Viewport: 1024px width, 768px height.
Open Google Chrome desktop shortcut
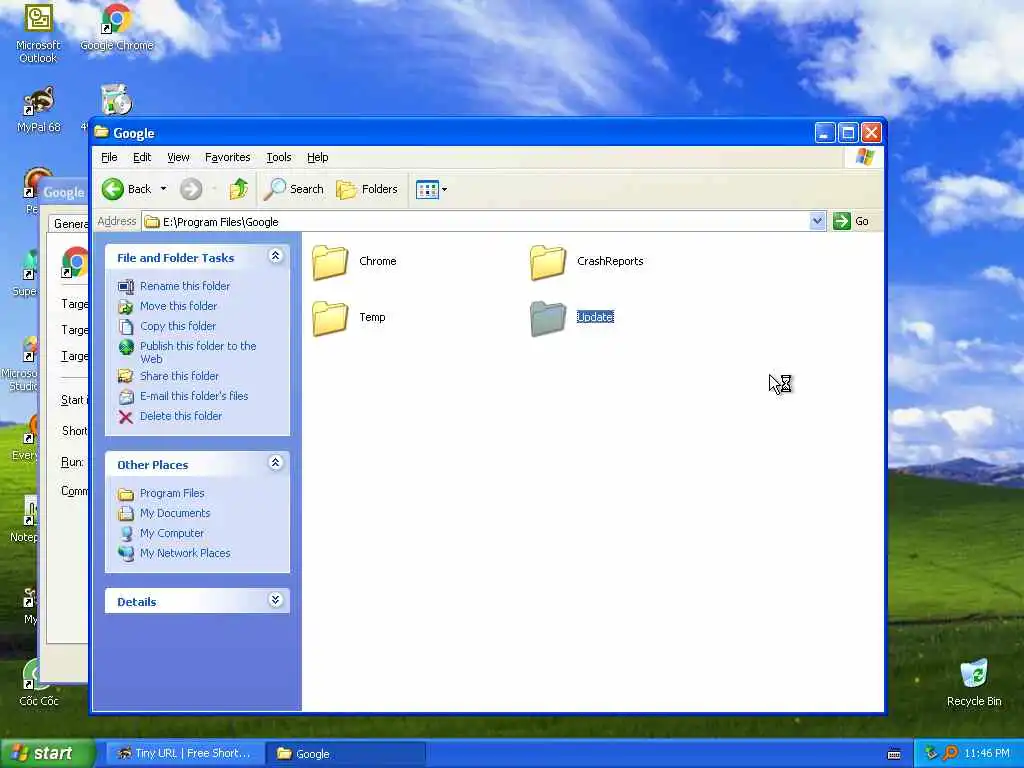(117, 27)
